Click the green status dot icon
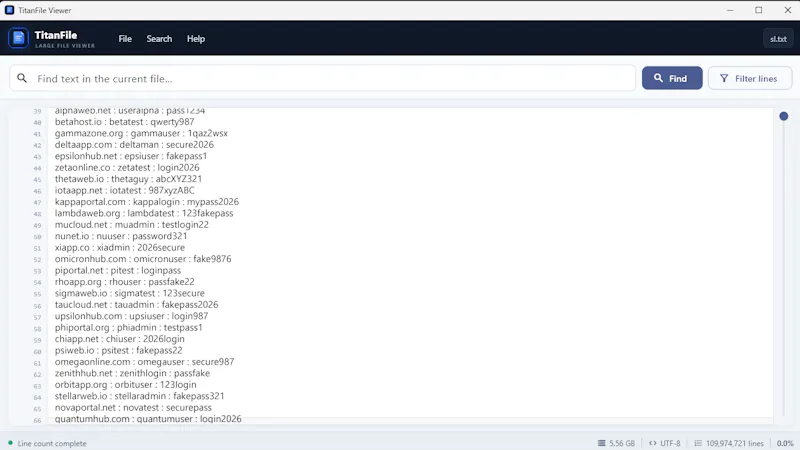This screenshot has width=800, height=450. (x=10, y=443)
